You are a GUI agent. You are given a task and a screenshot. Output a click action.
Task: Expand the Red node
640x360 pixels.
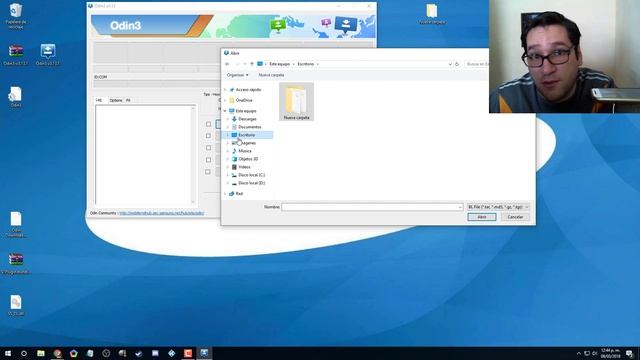tap(225, 193)
